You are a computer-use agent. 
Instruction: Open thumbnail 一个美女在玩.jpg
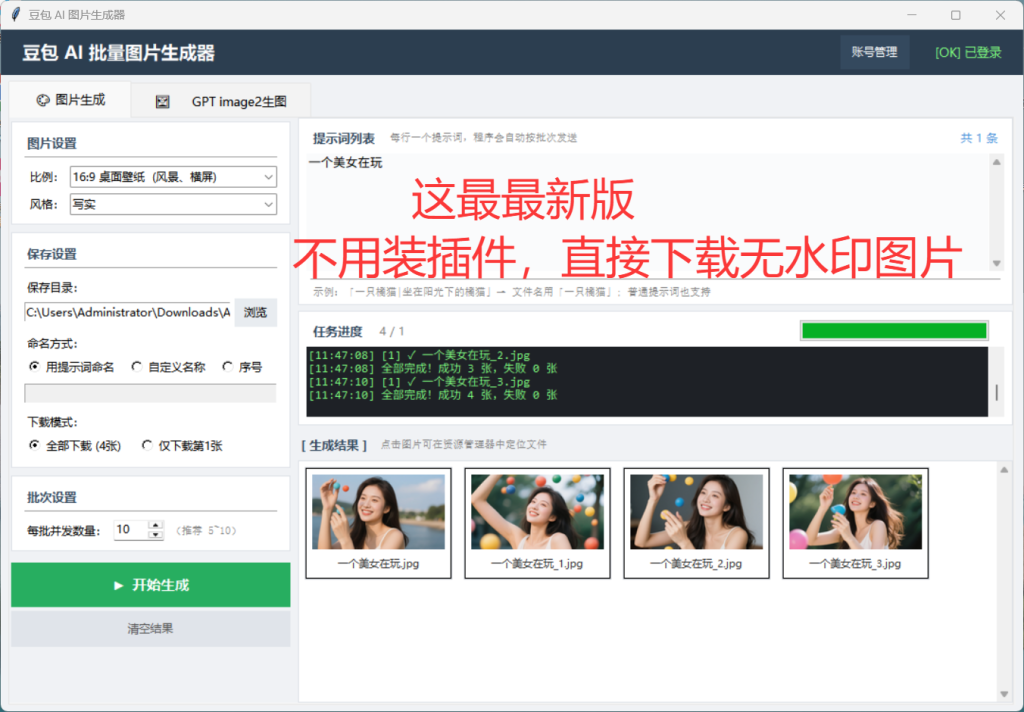tap(379, 523)
